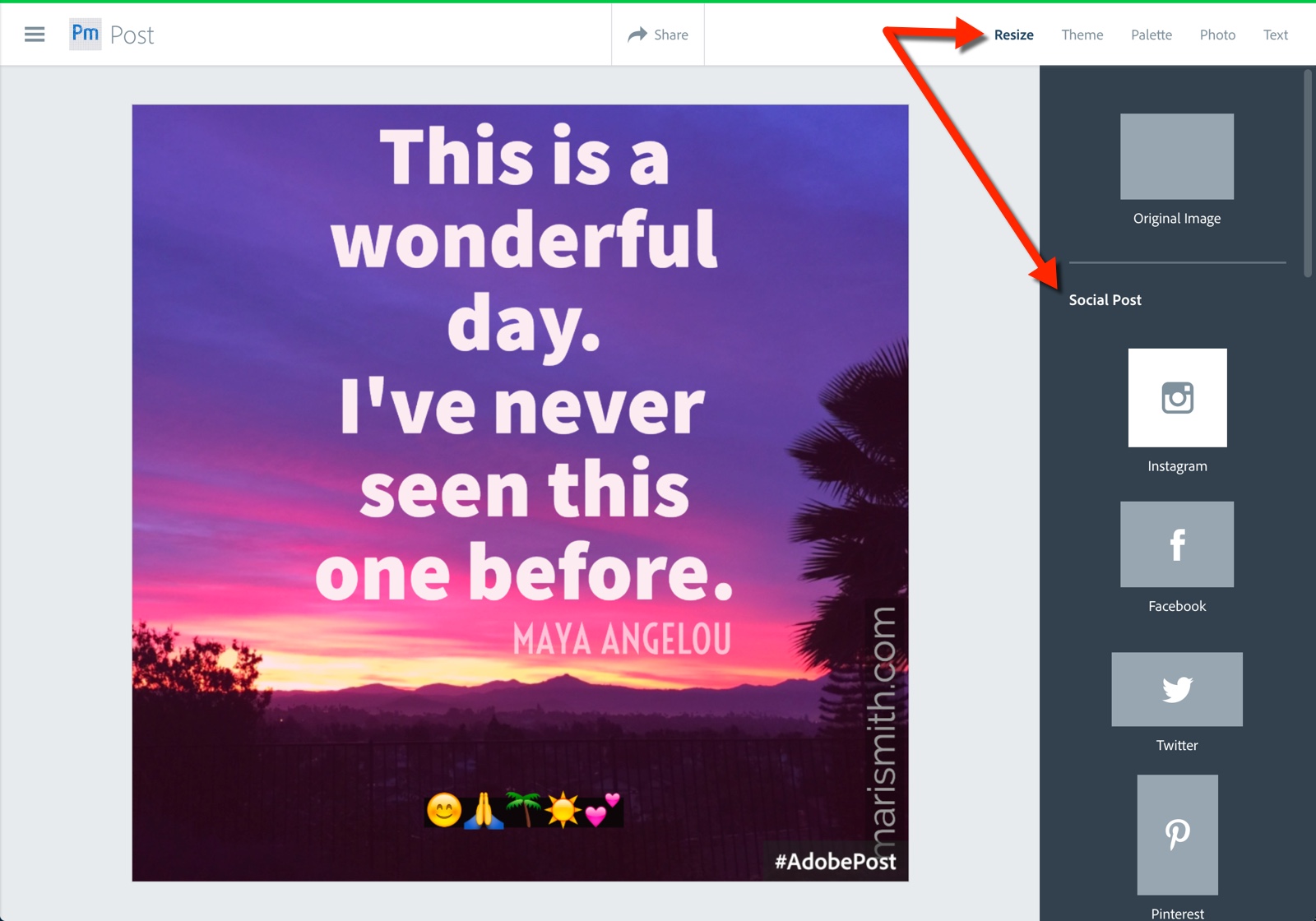The image size is (1316, 921).
Task: Click the Share arrow icon
Action: pos(637,35)
